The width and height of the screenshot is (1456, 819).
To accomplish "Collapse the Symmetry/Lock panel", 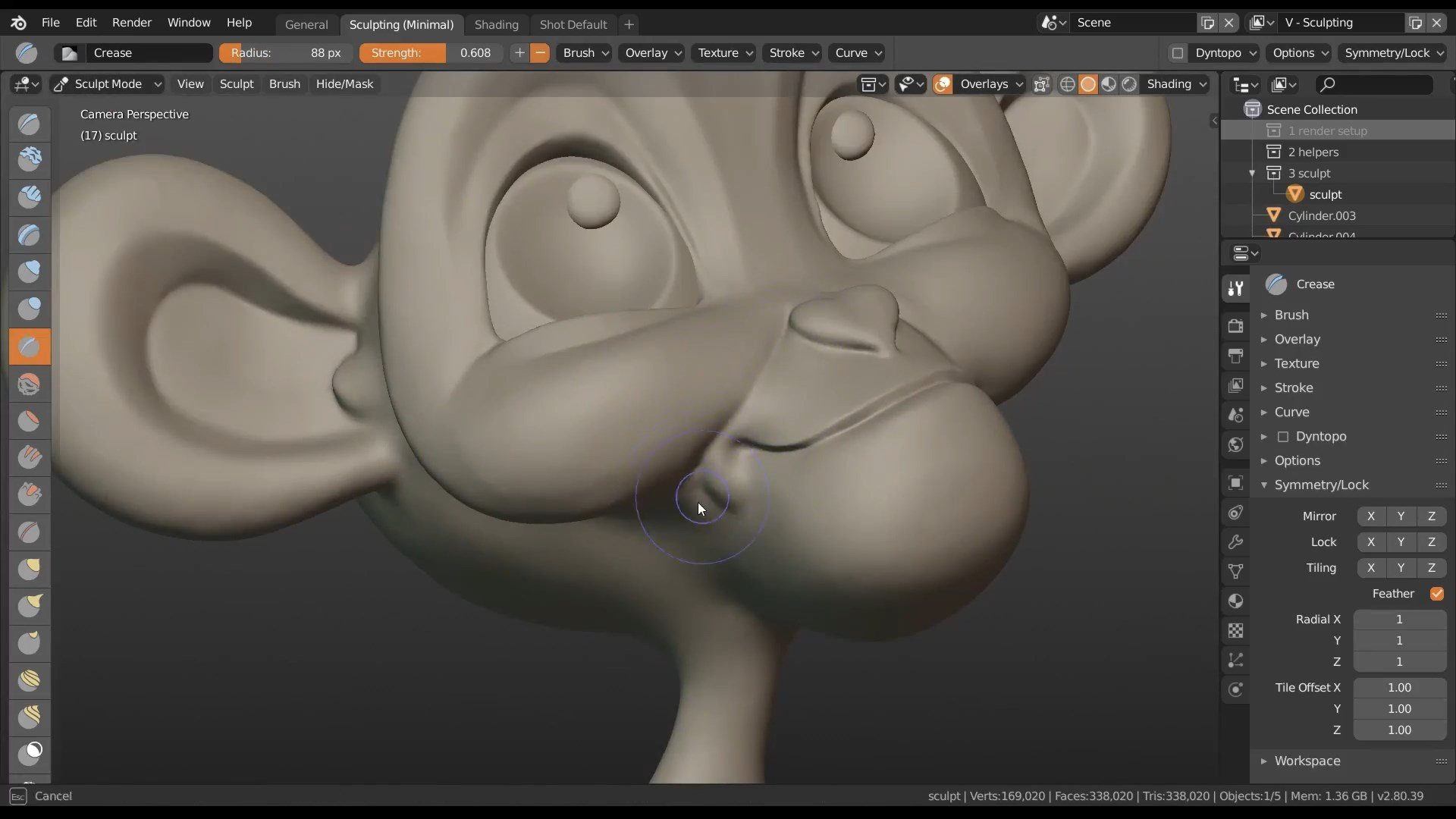I will [1320, 485].
